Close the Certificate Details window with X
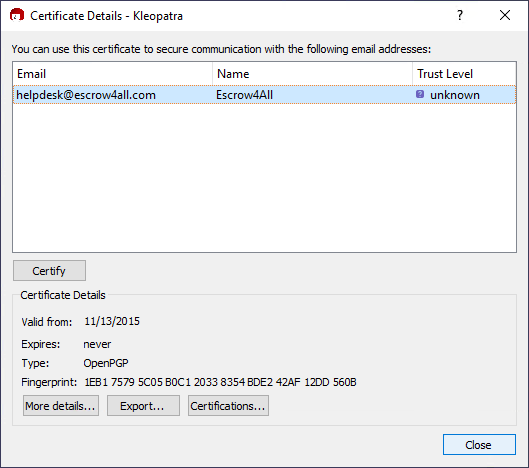 (x=505, y=15)
